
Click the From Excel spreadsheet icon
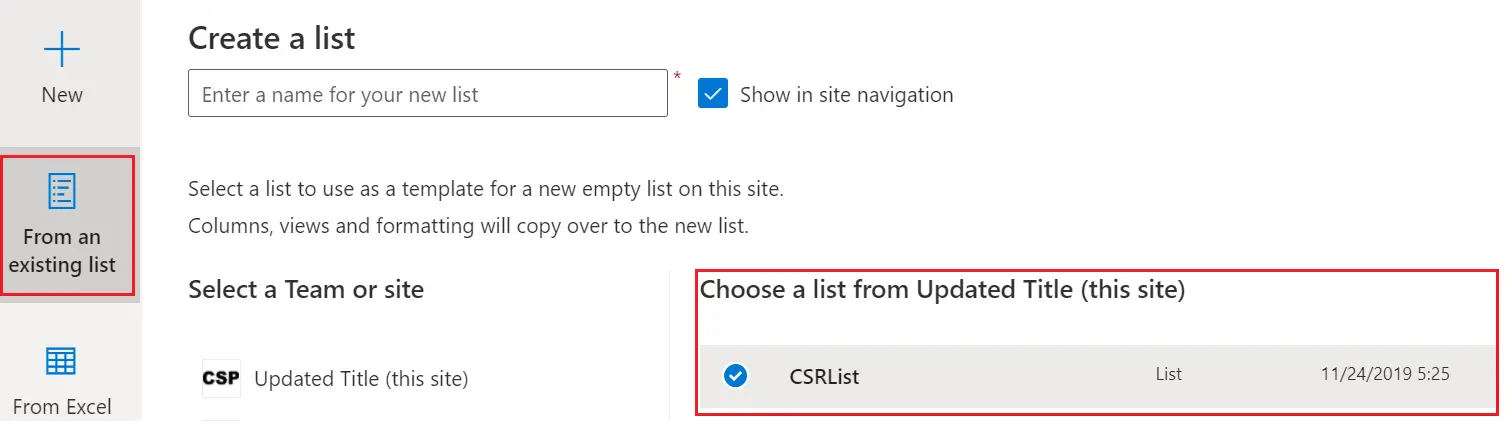(x=62, y=361)
